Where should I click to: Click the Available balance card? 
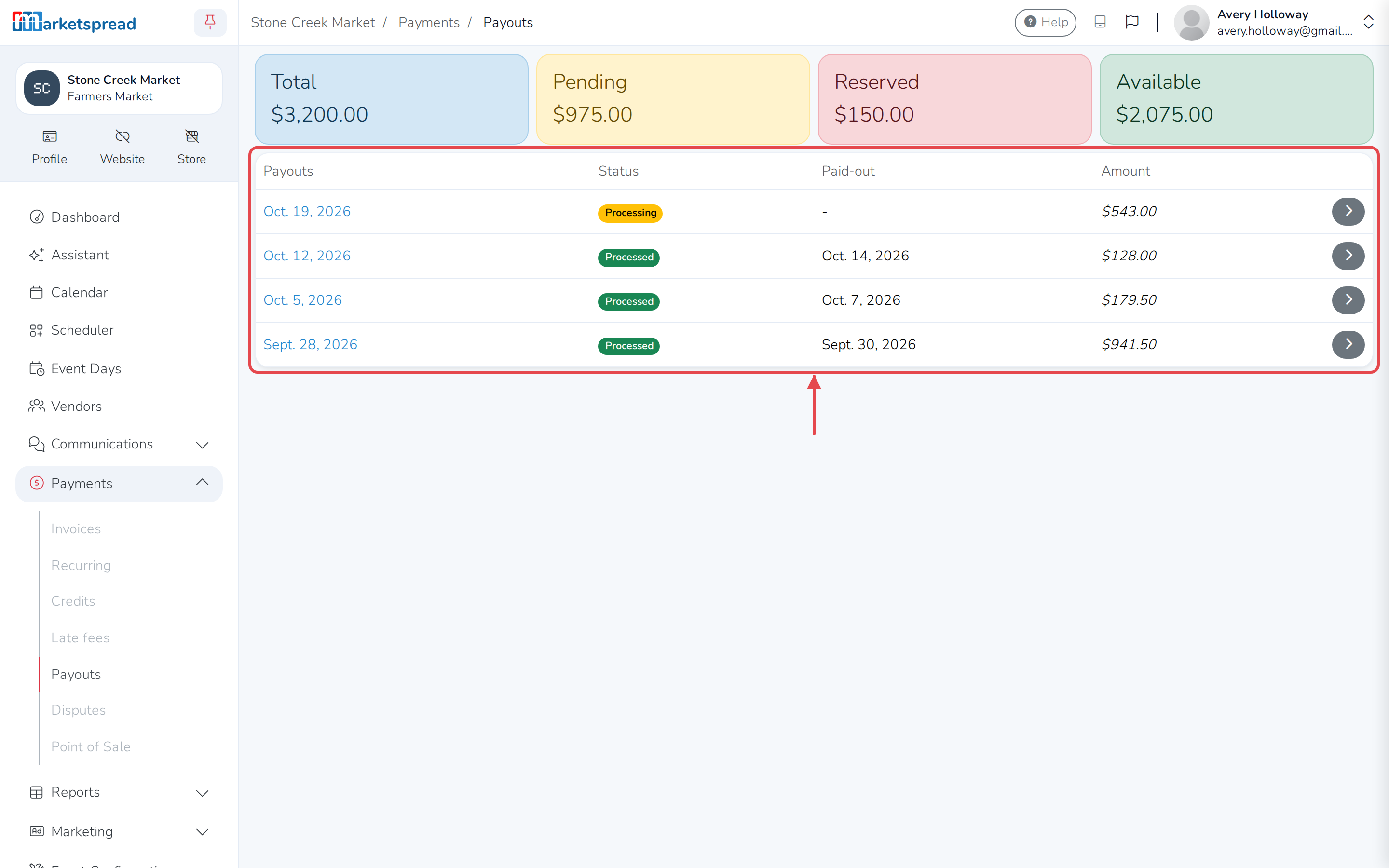(x=1236, y=99)
